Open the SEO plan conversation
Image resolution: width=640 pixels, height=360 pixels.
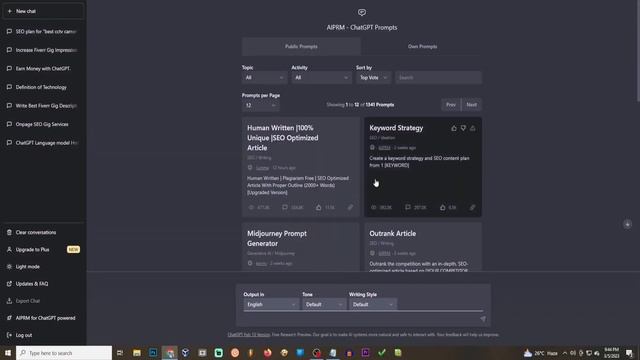[x=43, y=31]
